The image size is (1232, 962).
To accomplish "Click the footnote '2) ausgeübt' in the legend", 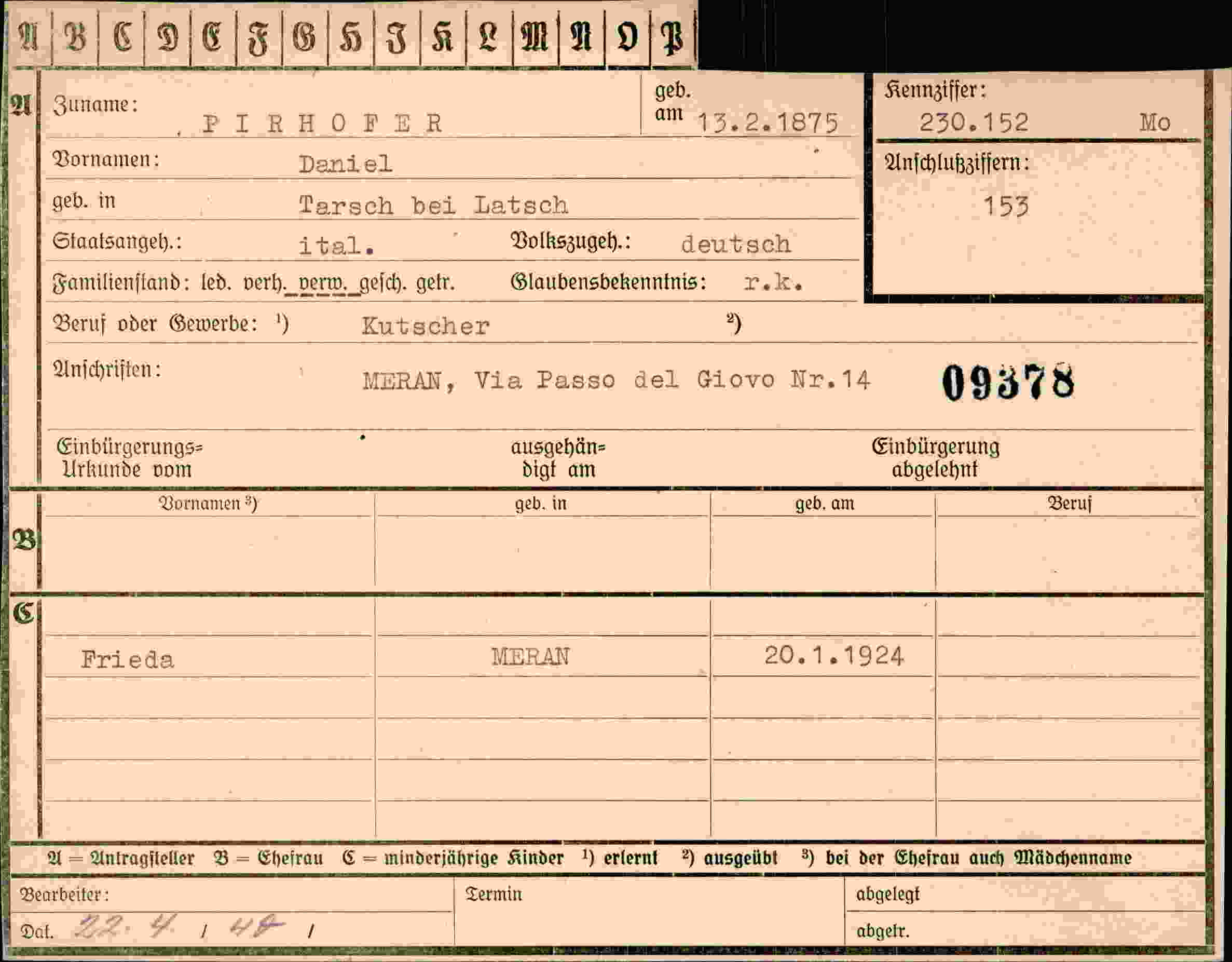I will [x=729, y=858].
